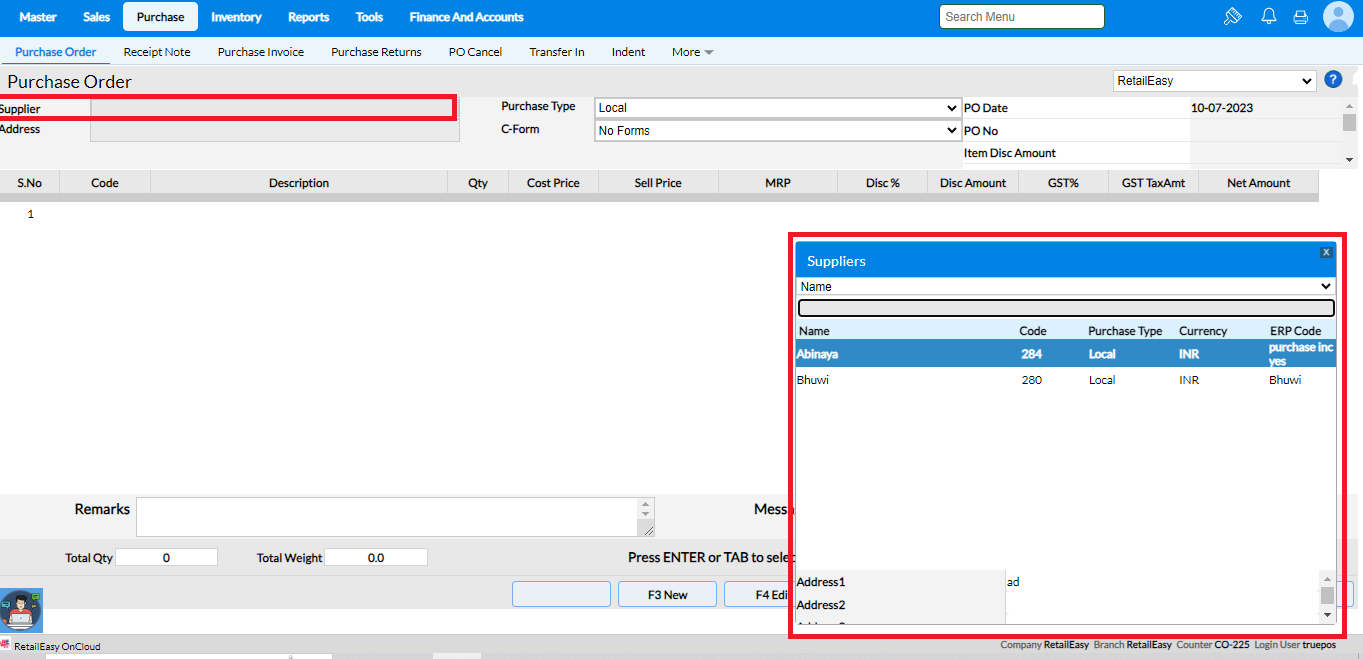Screen dimensions: 1363x659
Task: Click the ERP Code column header
Action: point(1296,331)
